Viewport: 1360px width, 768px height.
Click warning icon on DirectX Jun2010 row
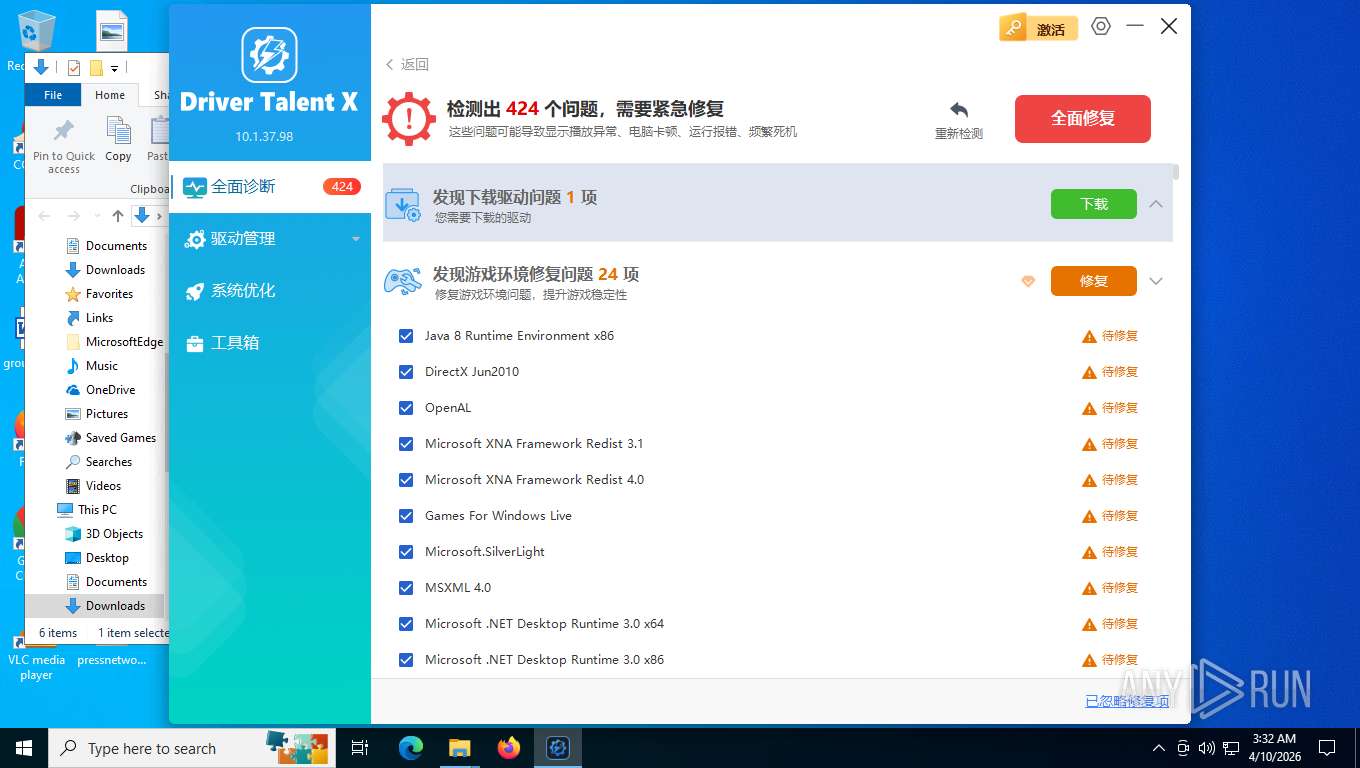[1090, 372]
